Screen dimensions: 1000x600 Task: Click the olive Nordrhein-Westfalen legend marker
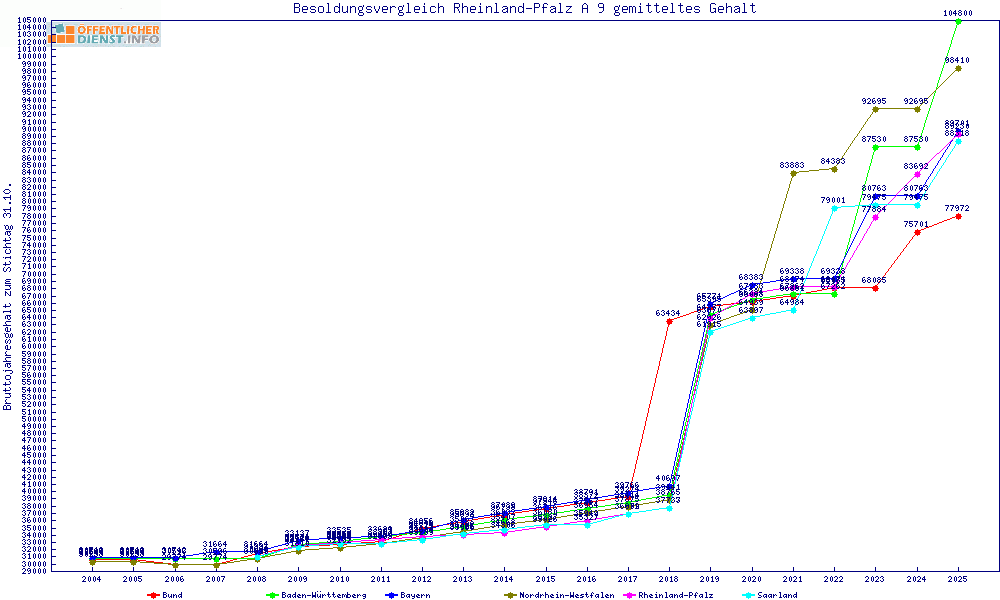click(509, 595)
